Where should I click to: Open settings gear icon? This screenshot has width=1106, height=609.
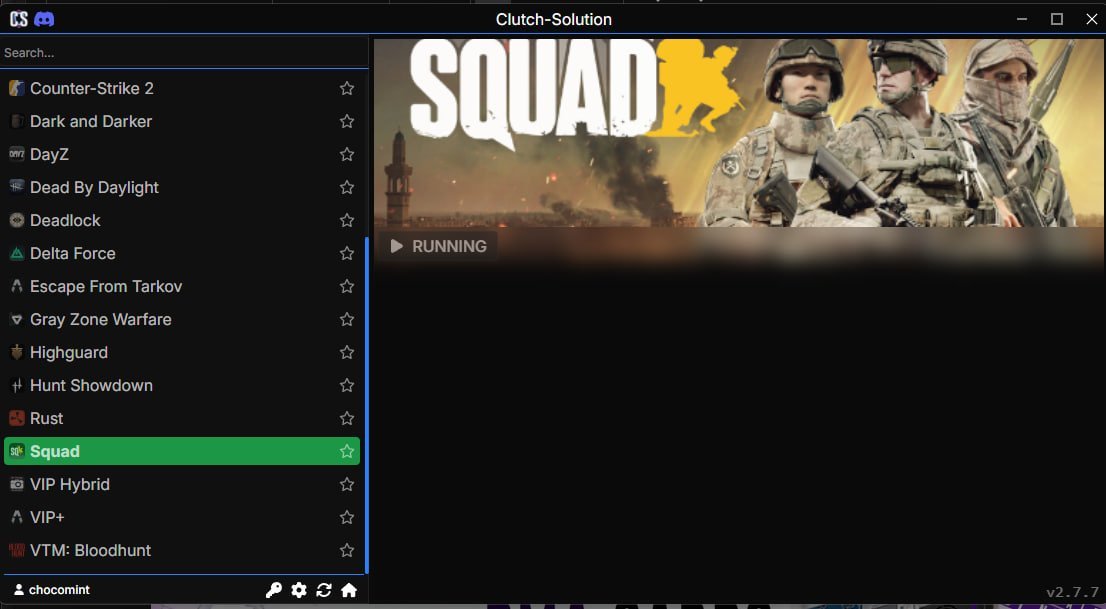pos(298,590)
